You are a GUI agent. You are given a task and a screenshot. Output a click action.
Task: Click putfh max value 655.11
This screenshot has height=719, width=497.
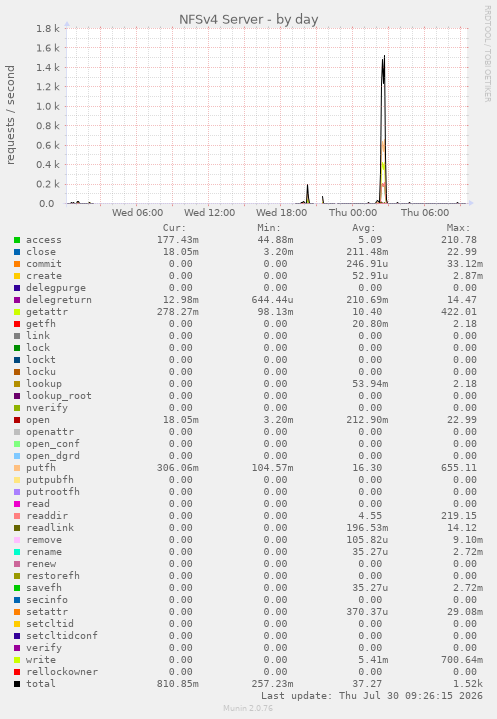459,468
